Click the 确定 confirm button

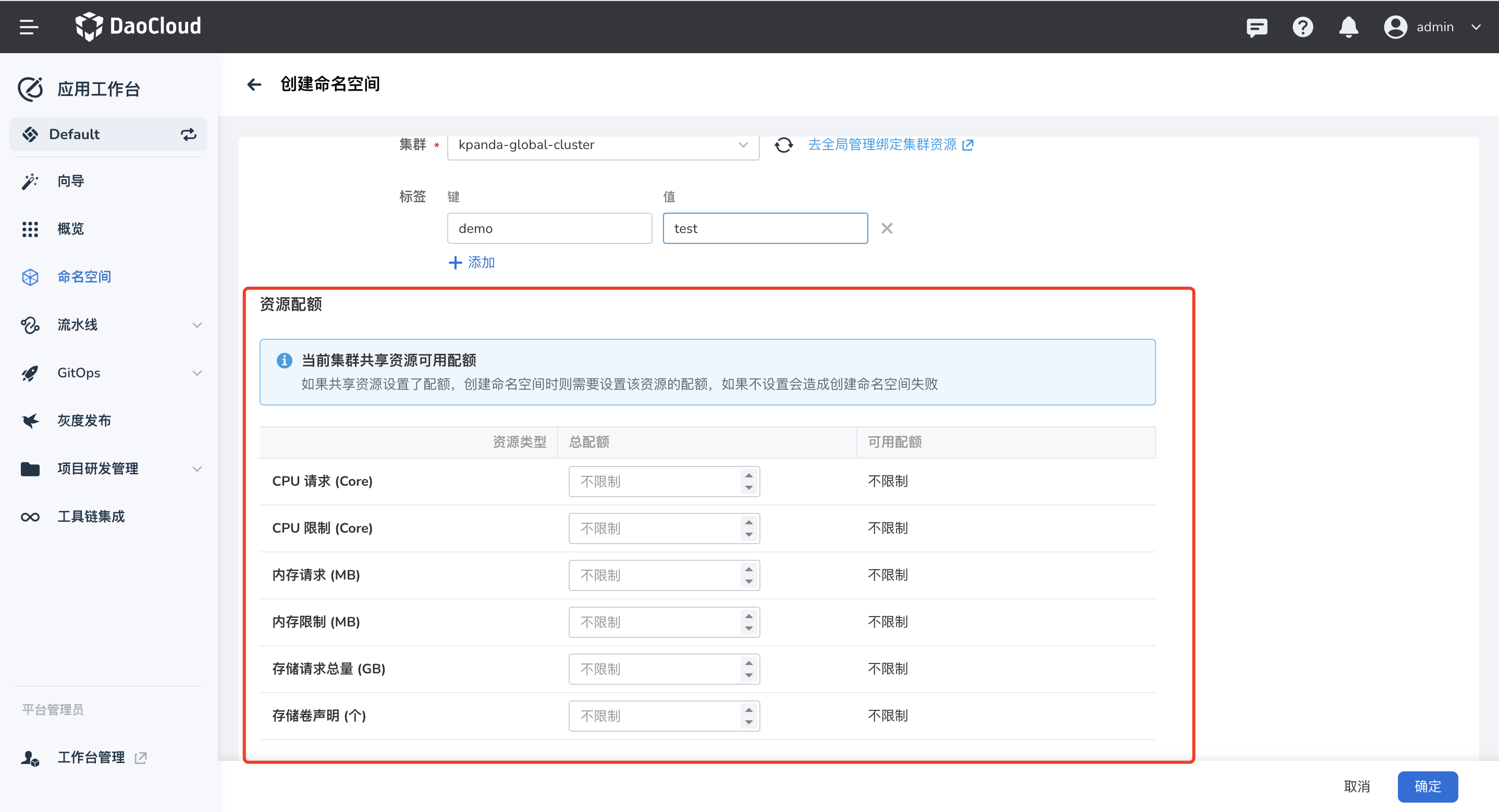[x=1427, y=786]
